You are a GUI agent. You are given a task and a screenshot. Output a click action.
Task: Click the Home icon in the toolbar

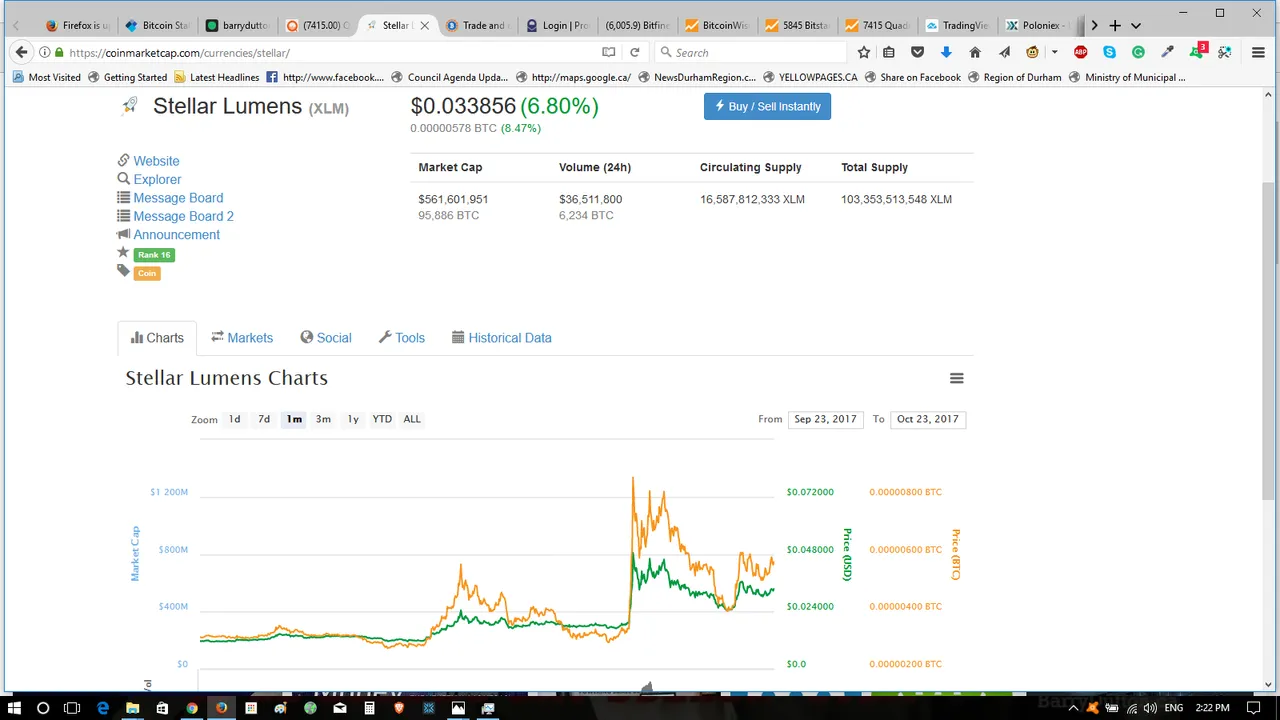click(975, 52)
